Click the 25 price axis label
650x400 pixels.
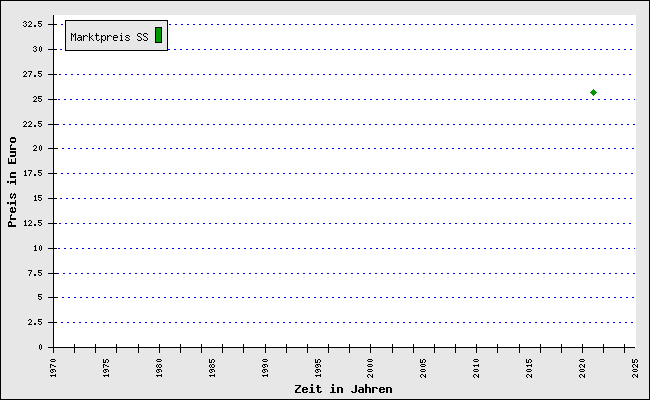tap(36, 99)
